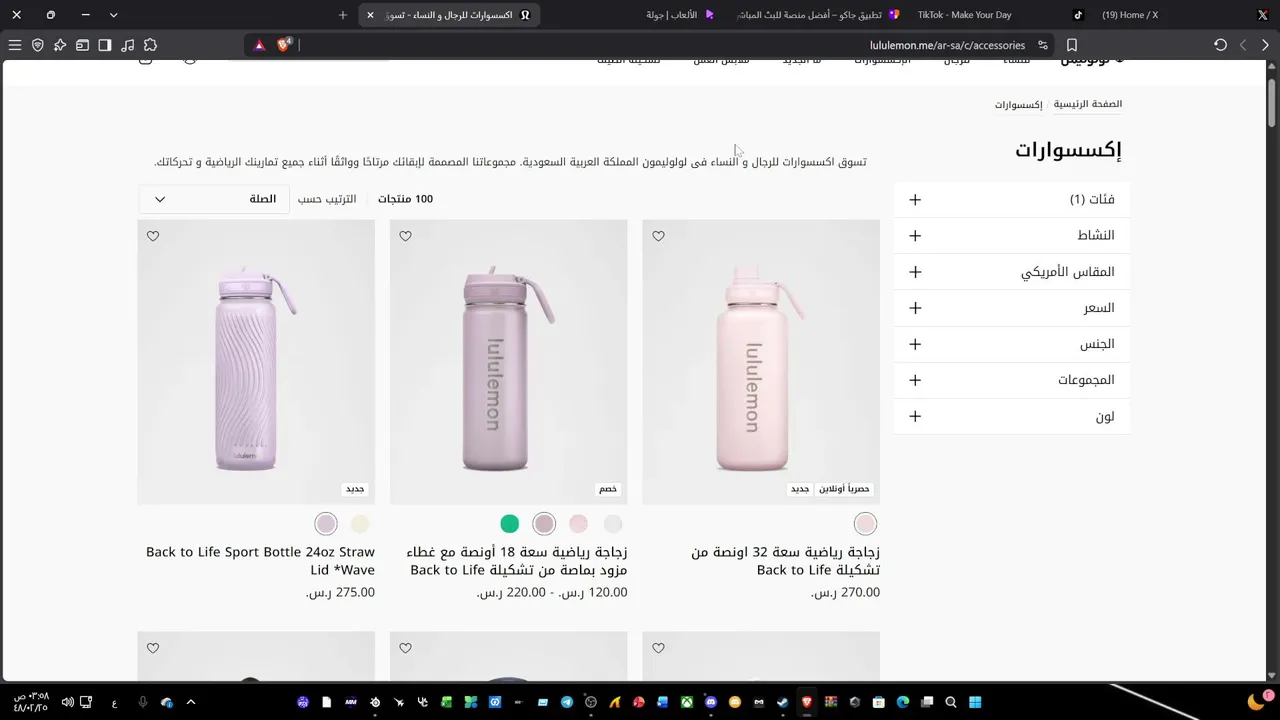Open a new tab with the plus icon
The height and width of the screenshot is (720, 1280).
click(x=342, y=15)
